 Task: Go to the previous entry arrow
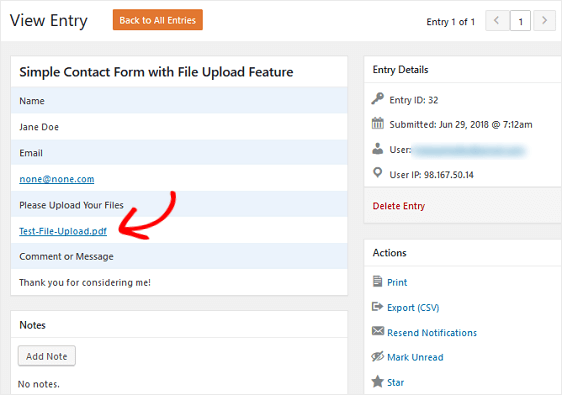[497, 20]
